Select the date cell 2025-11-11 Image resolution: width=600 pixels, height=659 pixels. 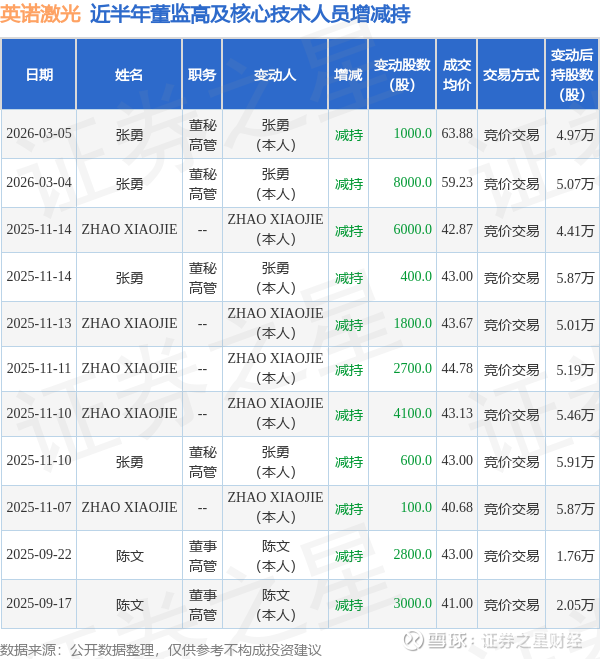39,368
